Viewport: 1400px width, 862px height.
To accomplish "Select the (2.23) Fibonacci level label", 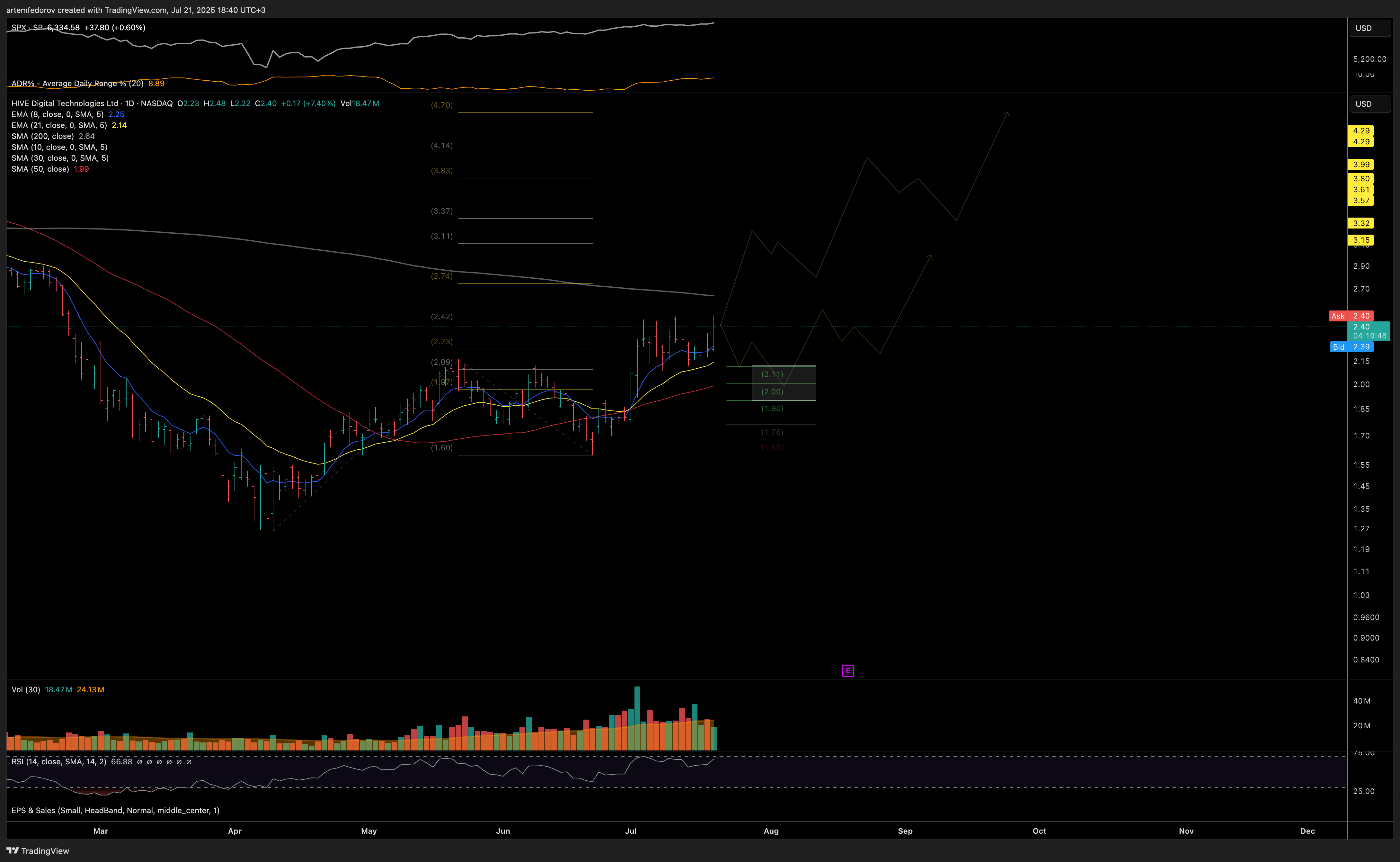I will tap(442, 342).
